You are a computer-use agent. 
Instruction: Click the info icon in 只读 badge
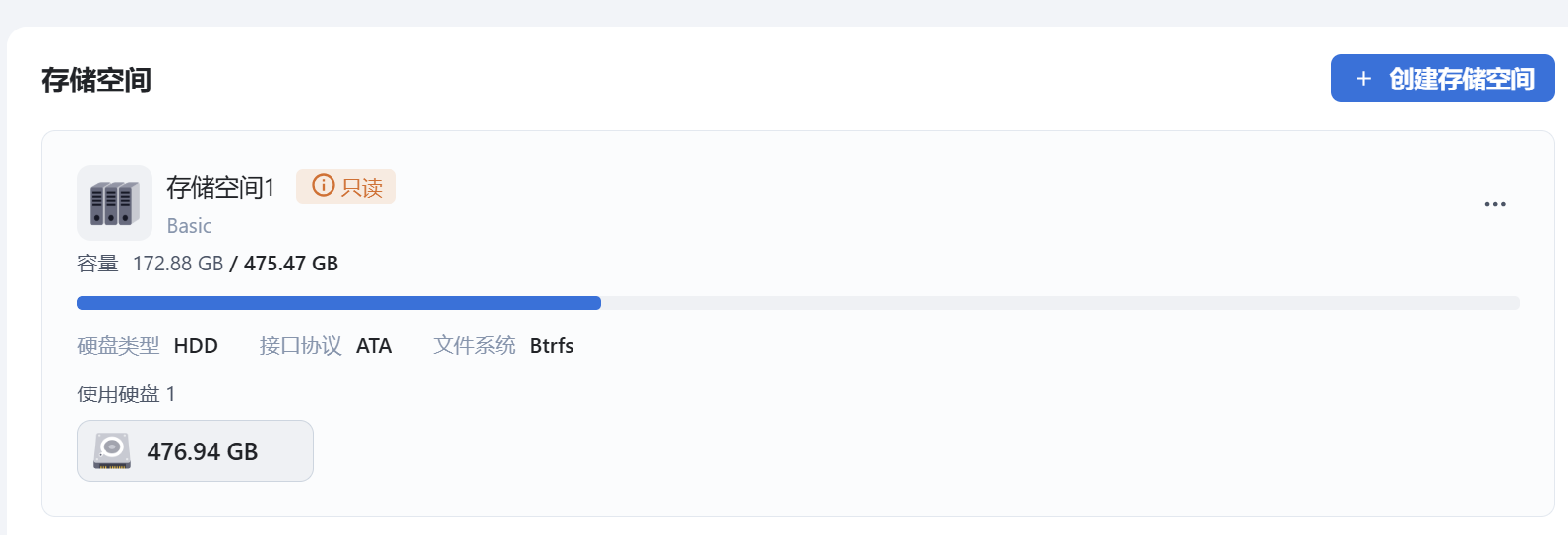324,185
